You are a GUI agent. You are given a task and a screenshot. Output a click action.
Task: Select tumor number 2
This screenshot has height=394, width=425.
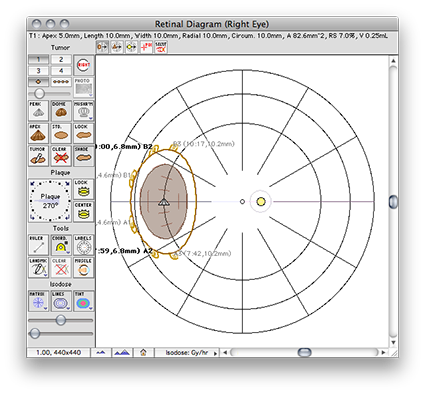click(61, 60)
